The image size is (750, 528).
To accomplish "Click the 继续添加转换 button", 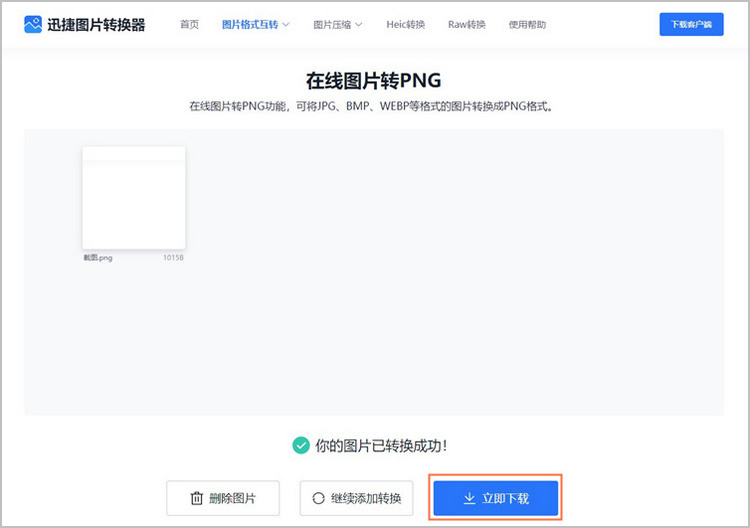I will [x=356, y=498].
